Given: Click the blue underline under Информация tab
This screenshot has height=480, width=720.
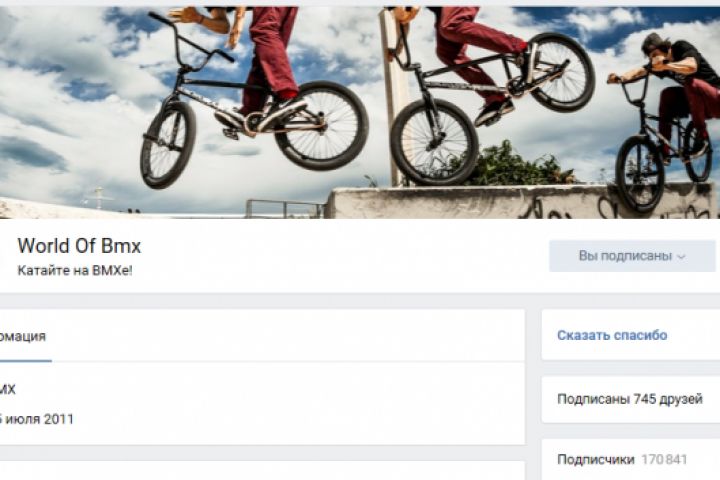Looking at the screenshot, I should (x=26, y=361).
